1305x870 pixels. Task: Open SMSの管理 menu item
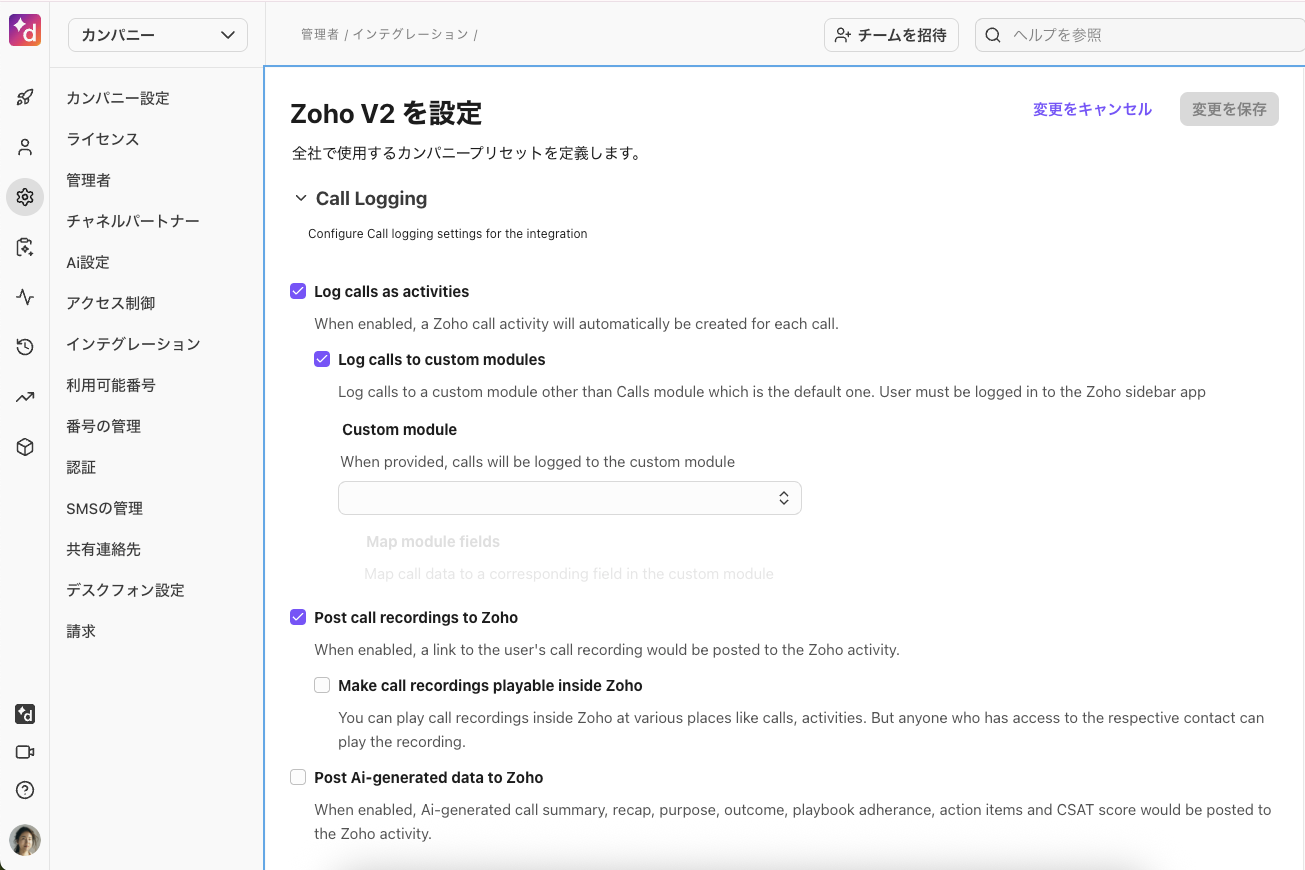tap(104, 508)
